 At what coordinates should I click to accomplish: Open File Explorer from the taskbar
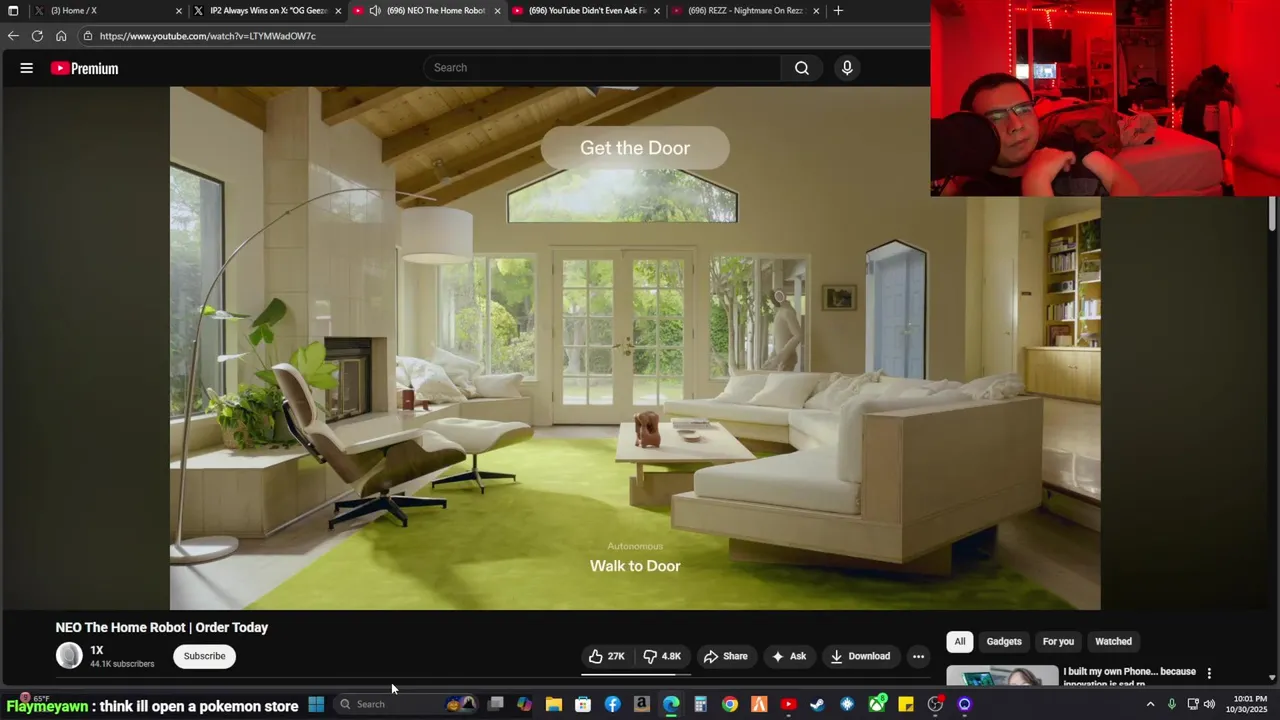tap(554, 704)
